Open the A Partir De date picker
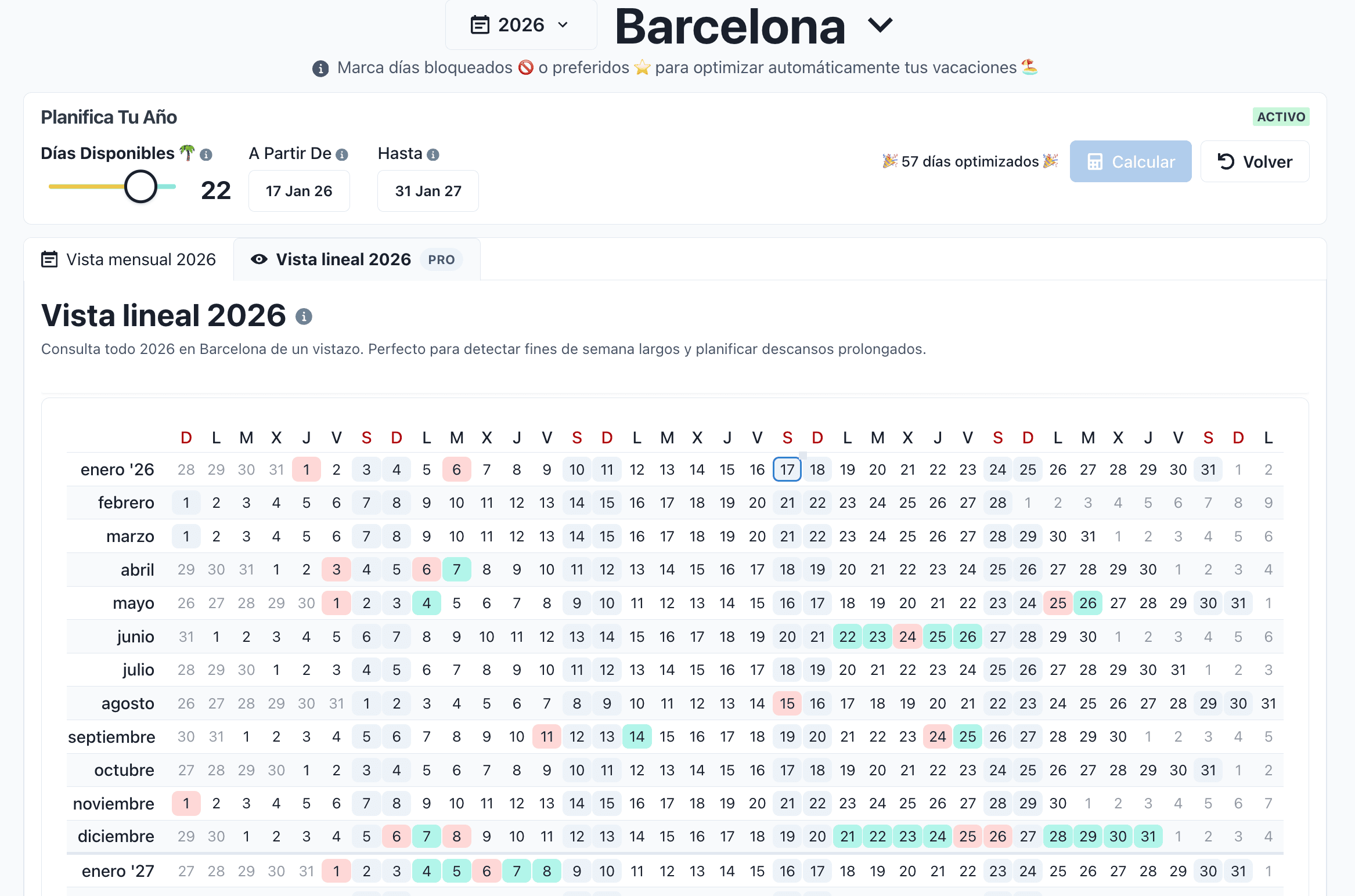1355x896 pixels. click(x=299, y=191)
